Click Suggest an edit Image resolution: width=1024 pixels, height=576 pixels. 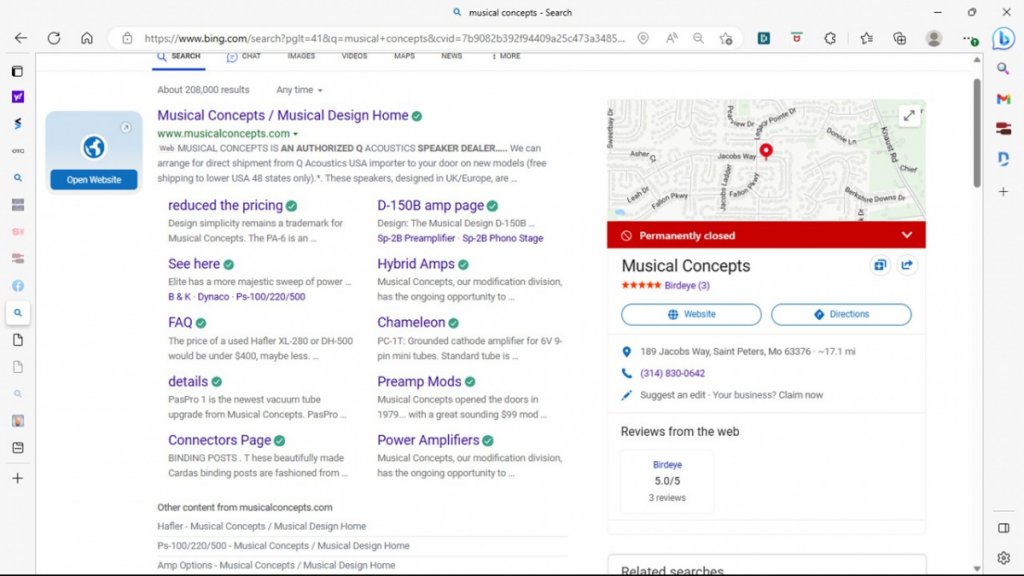tap(673, 395)
